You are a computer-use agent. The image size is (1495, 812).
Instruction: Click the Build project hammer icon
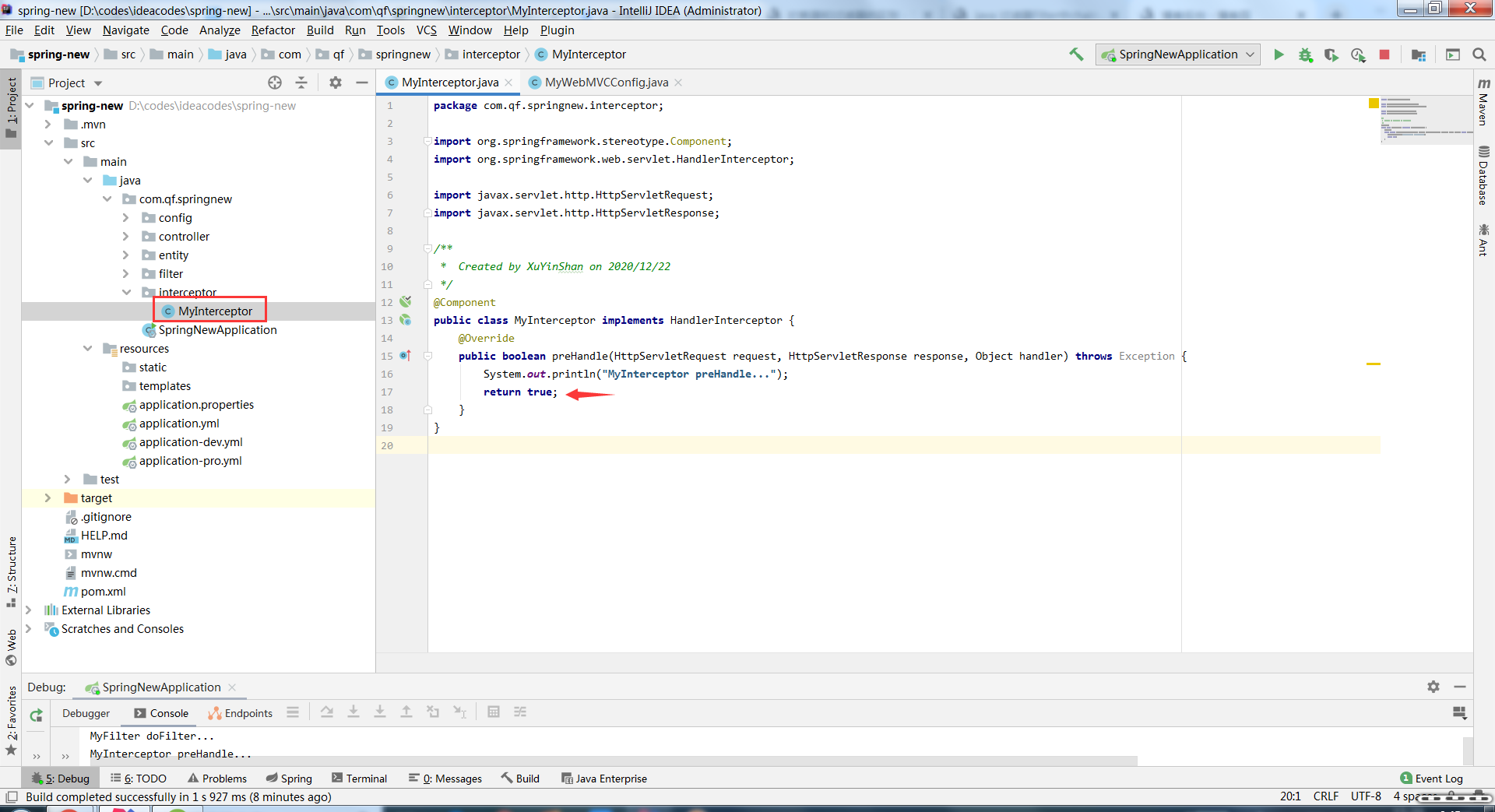[1076, 54]
